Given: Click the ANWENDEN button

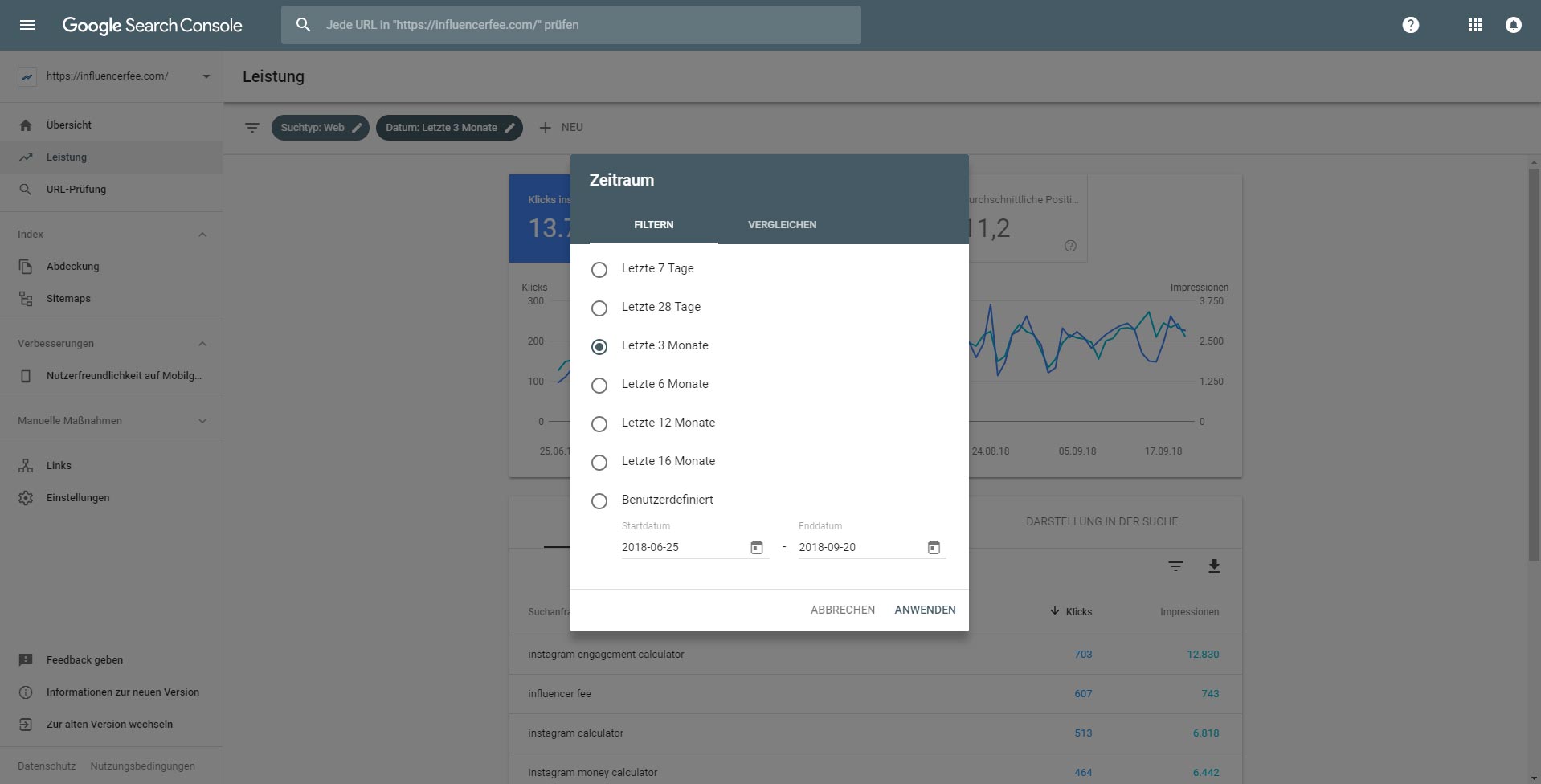Looking at the screenshot, I should tap(925, 610).
